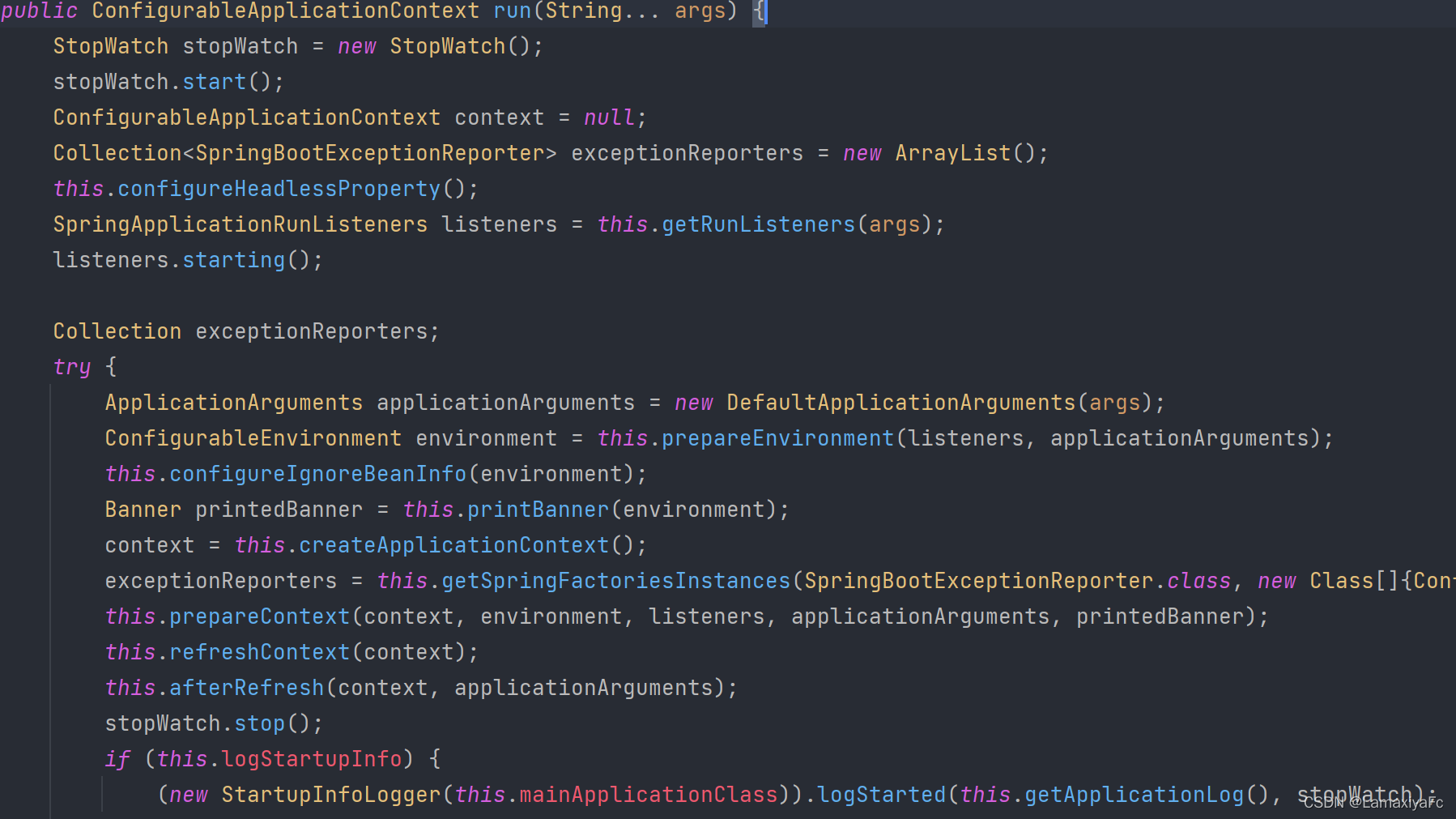Click logStartupInfo field in if condition
The width and height of the screenshot is (1456, 819).
pos(311,759)
